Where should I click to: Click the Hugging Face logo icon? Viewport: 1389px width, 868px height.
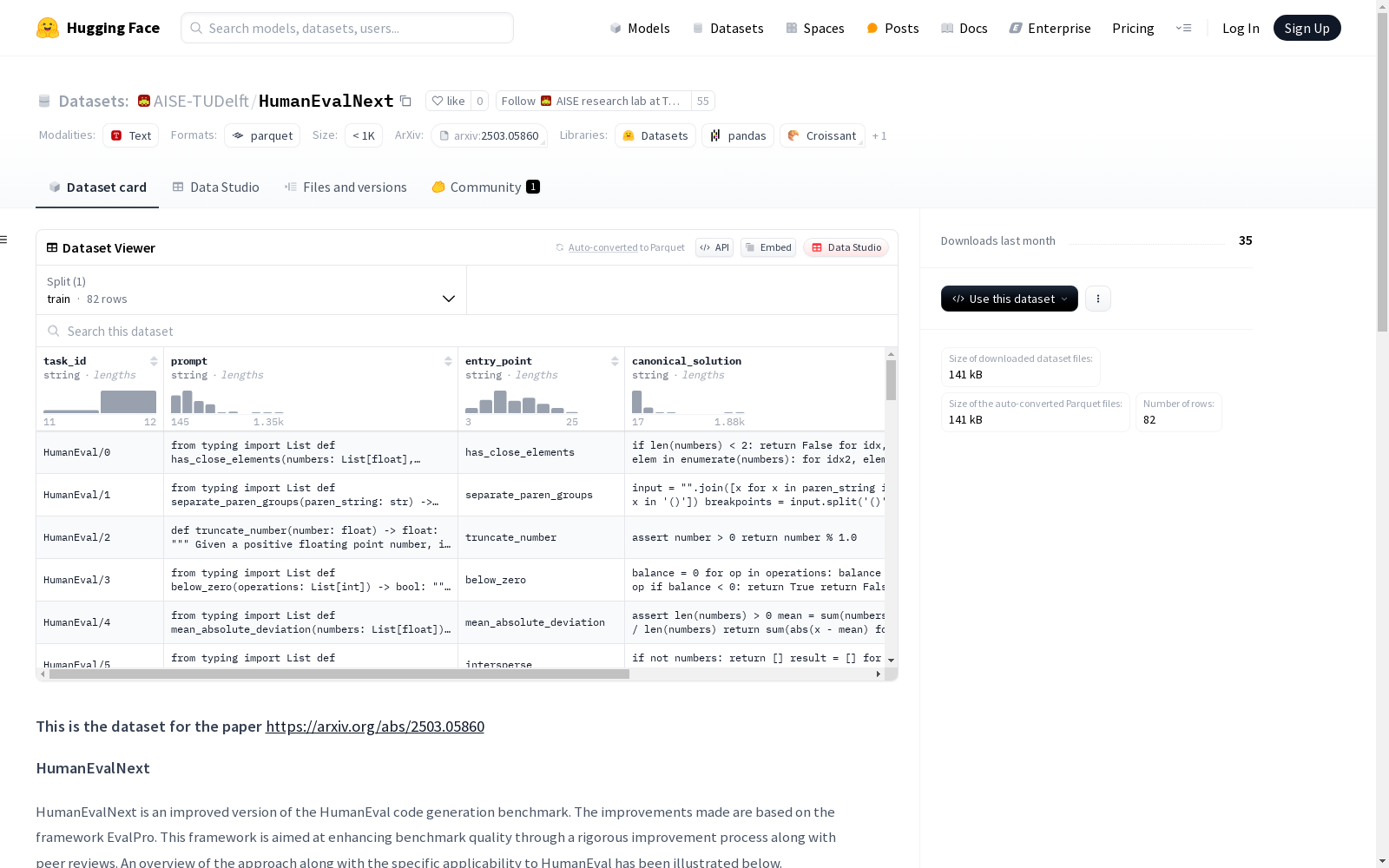[x=48, y=28]
